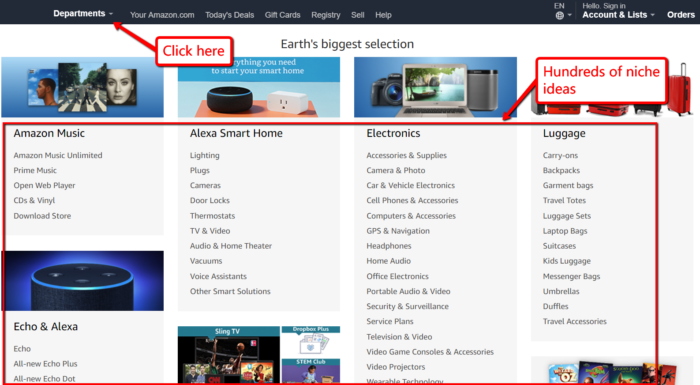Expand the Account & Lists dropdown
This screenshot has height=385, width=700.
click(x=618, y=15)
